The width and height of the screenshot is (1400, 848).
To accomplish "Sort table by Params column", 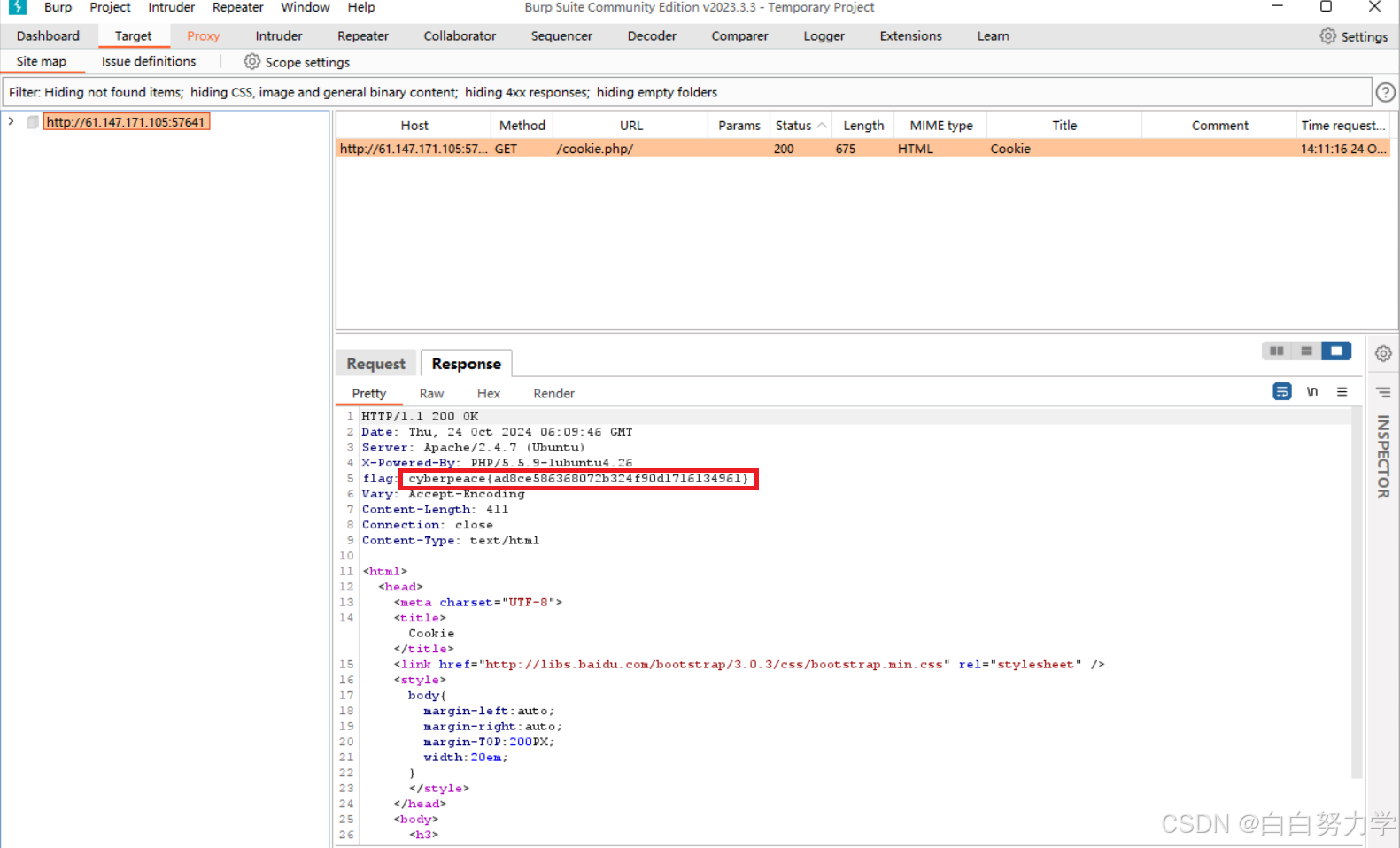I will coord(739,126).
